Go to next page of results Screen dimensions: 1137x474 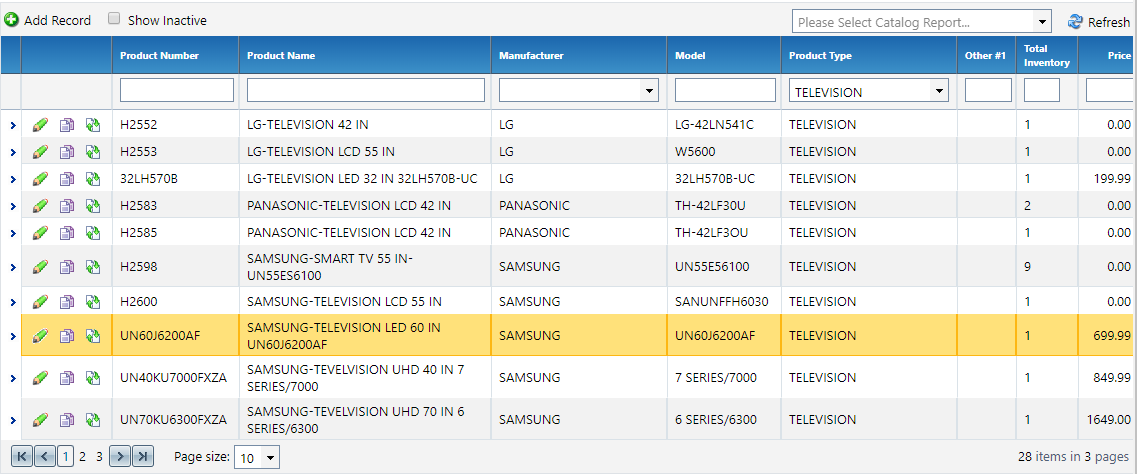(x=121, y=457)
